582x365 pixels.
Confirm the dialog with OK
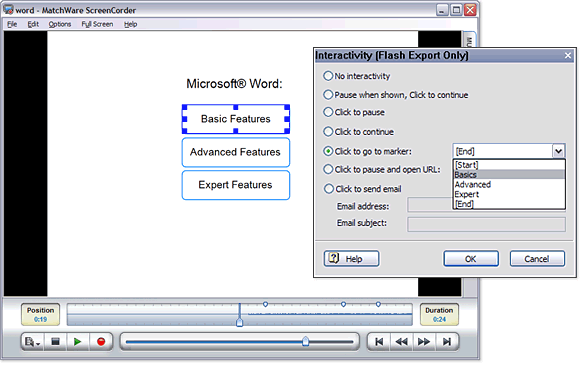tap(471, 259)
